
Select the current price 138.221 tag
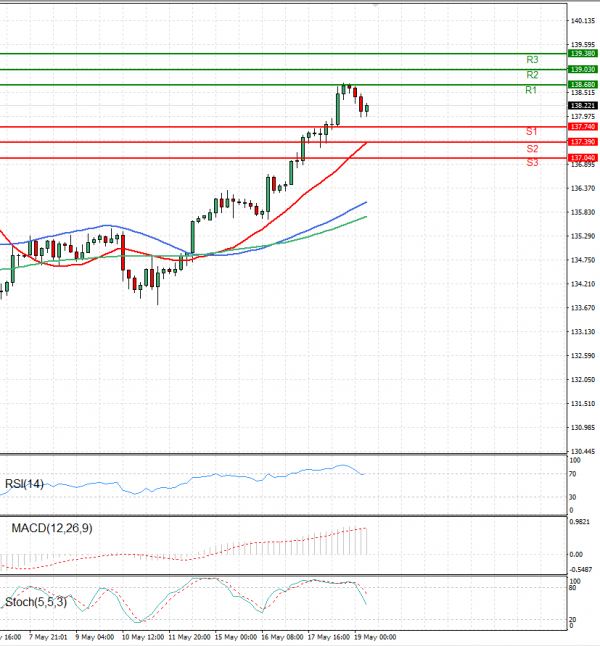[582, 106]
